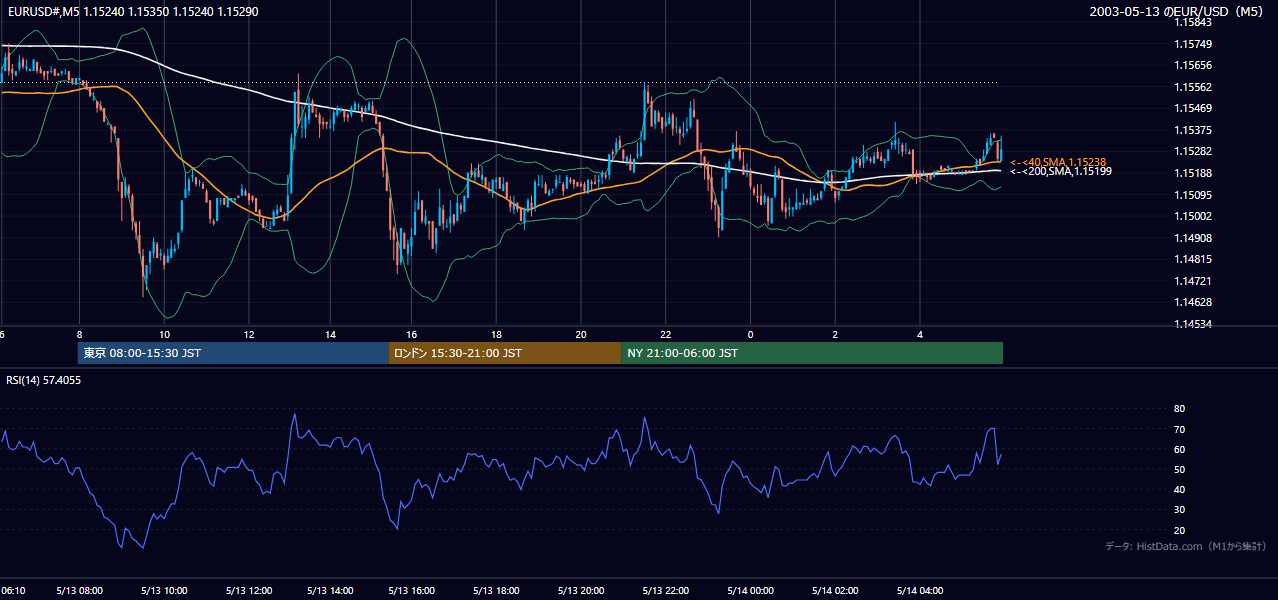Click RSI axis level 40
The width and height of the screenshot is (1278, 600).
1179,489
